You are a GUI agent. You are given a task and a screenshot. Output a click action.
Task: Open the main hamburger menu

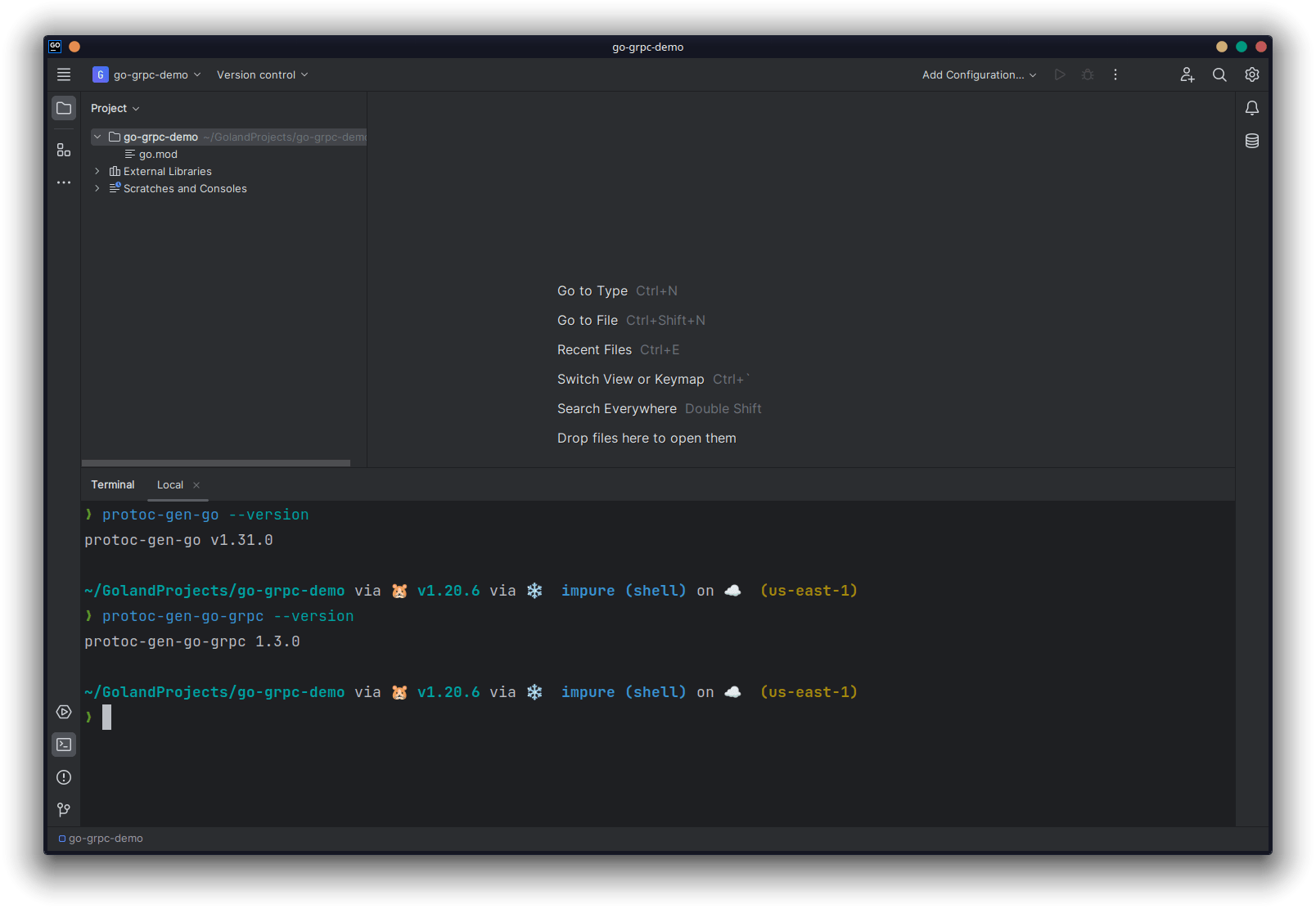pos(64,74)
